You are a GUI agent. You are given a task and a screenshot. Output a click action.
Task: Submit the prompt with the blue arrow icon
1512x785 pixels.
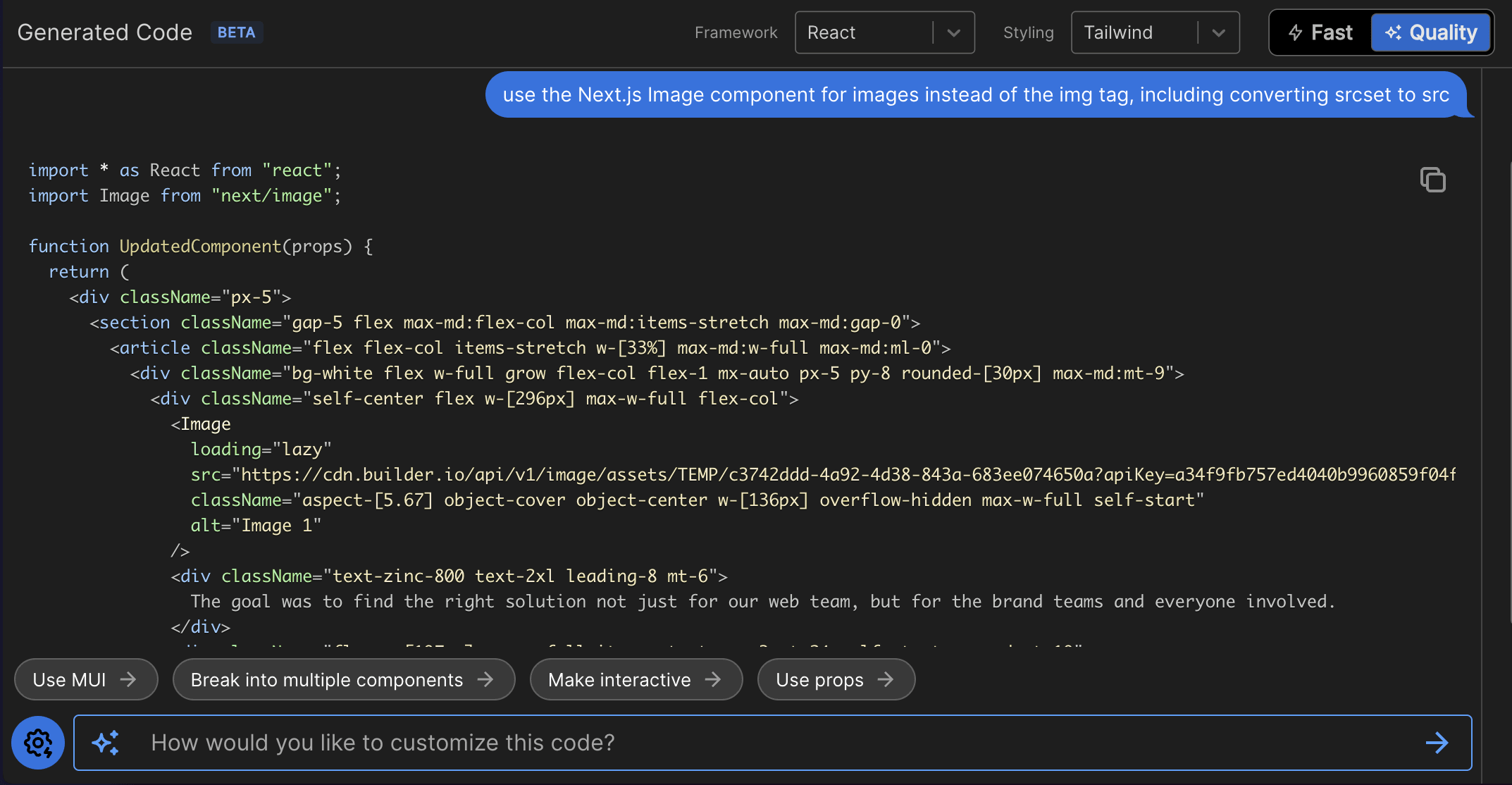pos(1437,743)
